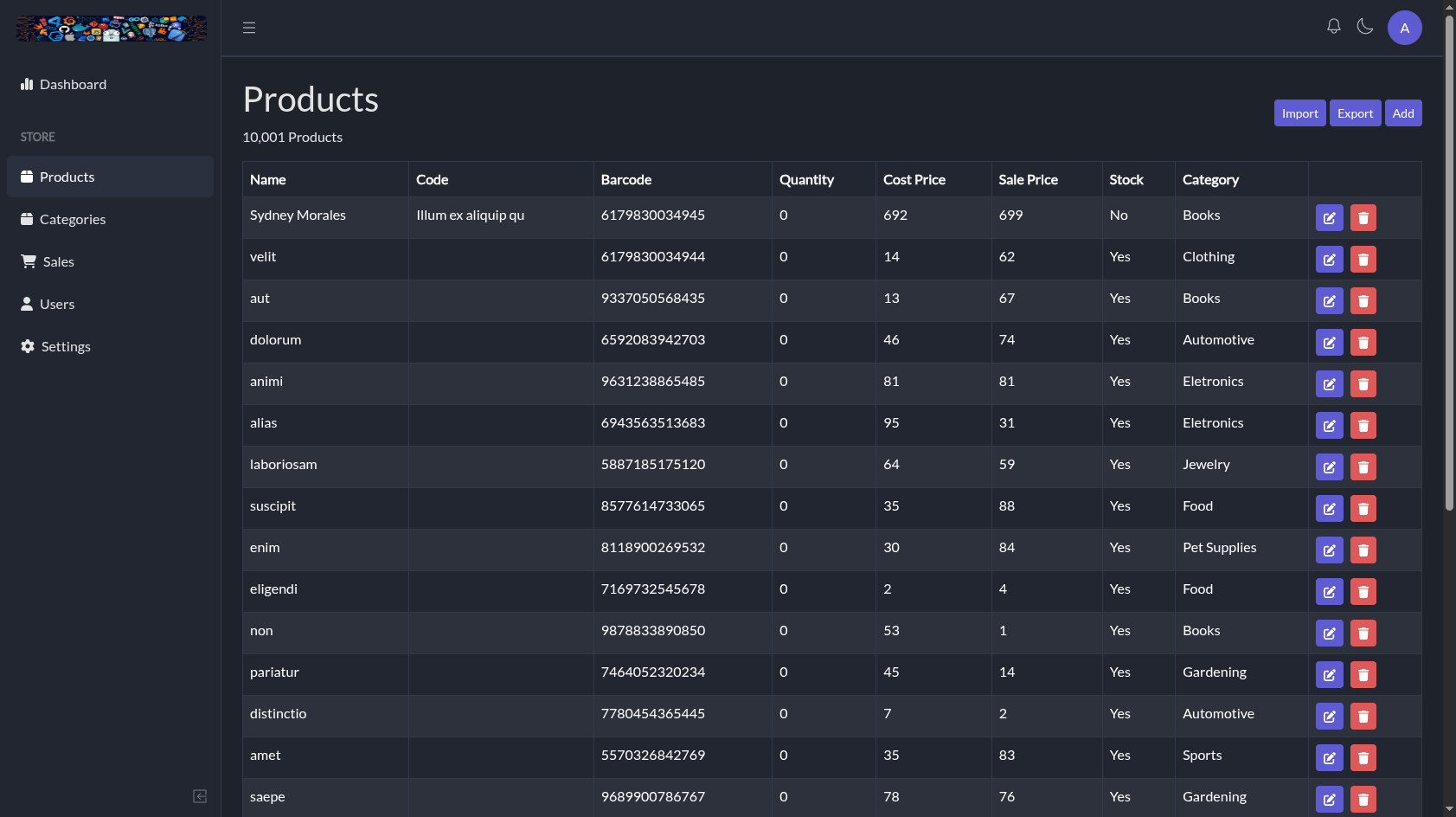This screenshot has width=1456, height=817.
Task: Open the Users section
Action: 110,304
